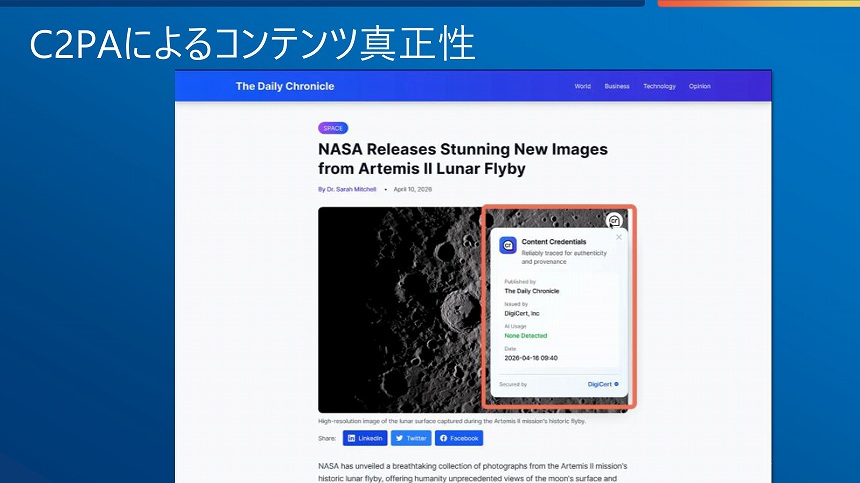
Task: Click 'The Daily Chronicle' publisher value in popup
Action: [x=532, y=291]
